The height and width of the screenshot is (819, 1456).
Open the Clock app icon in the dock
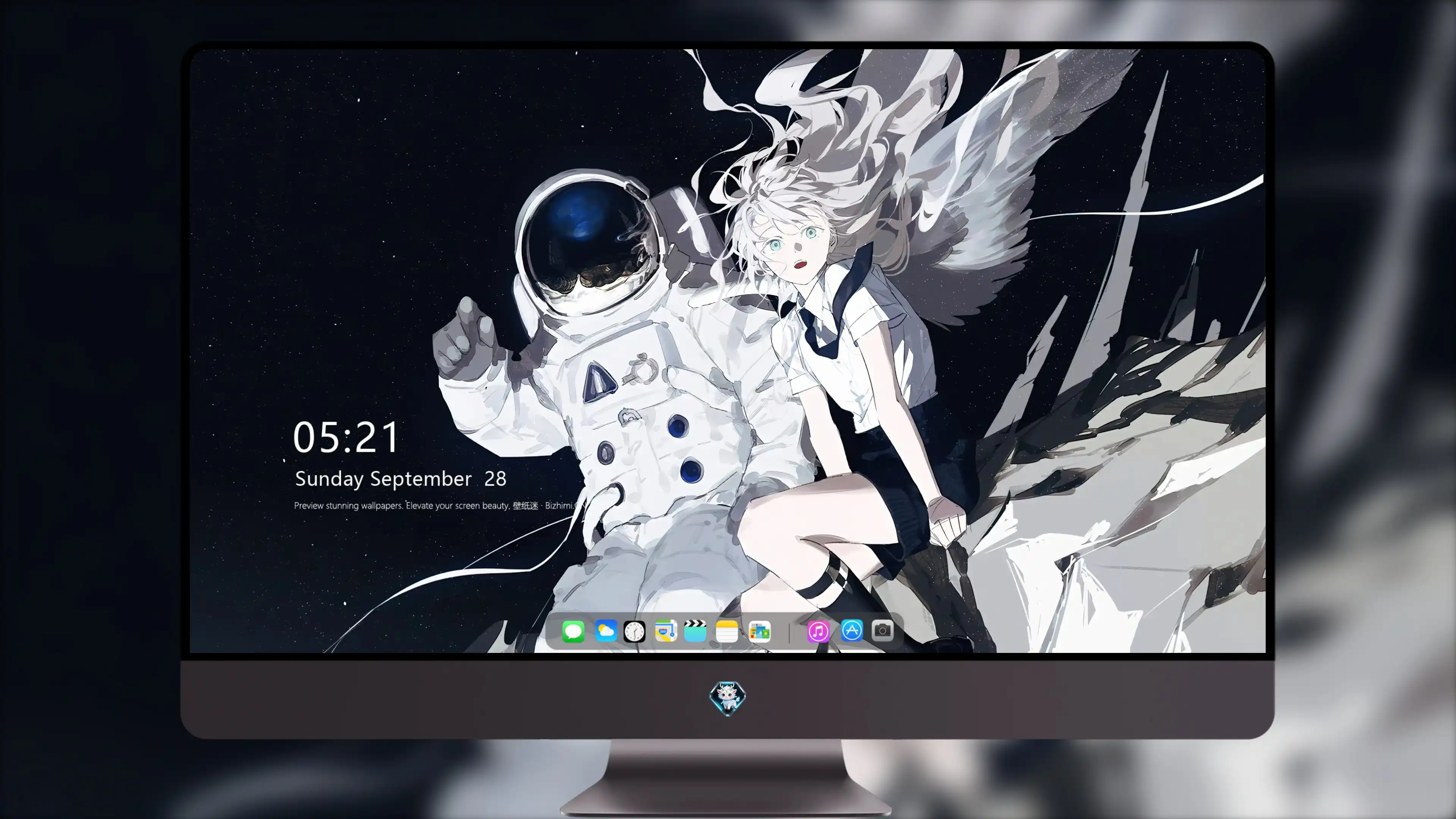click(x=634, y=631)
